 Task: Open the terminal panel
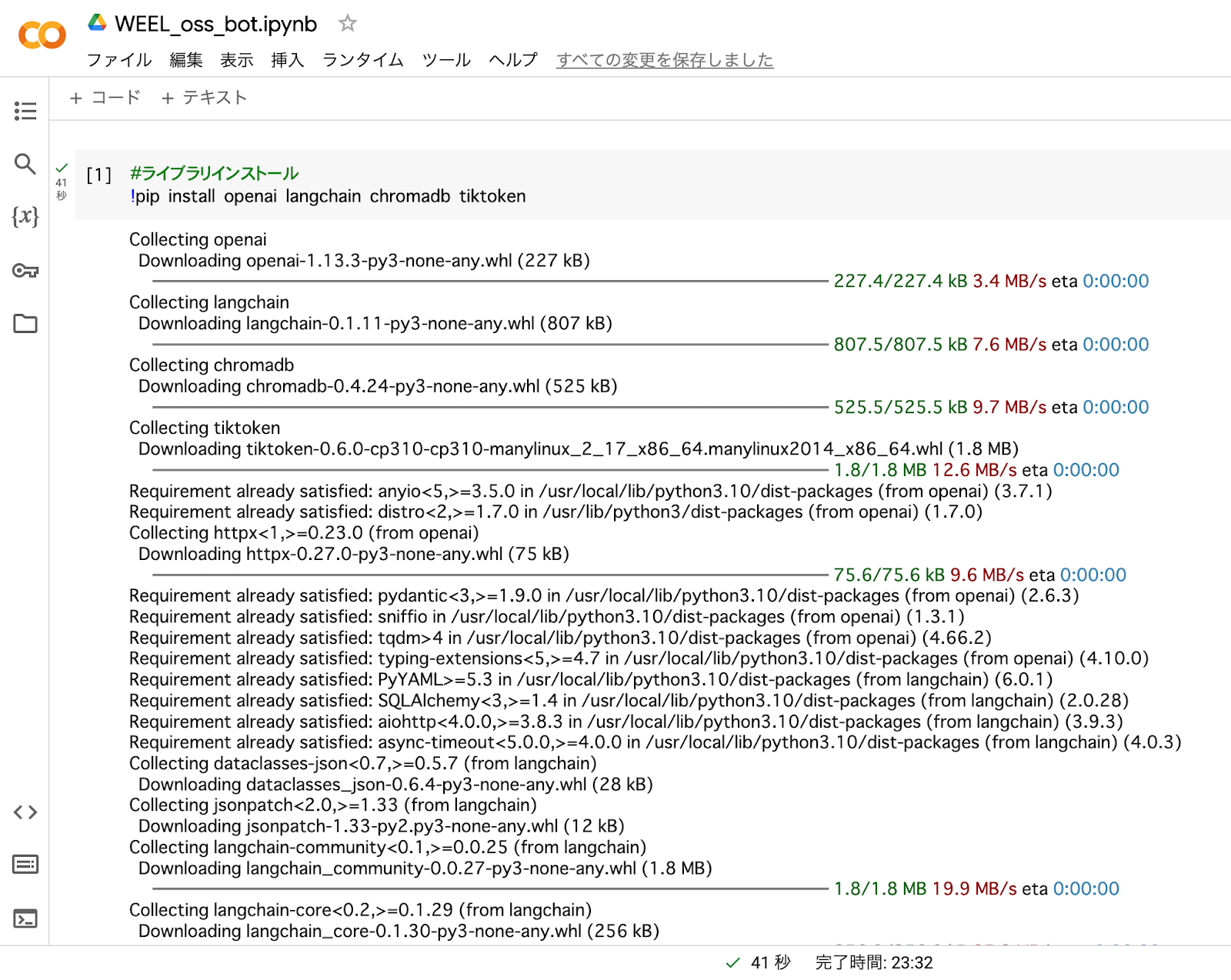(x=25, y=918)
